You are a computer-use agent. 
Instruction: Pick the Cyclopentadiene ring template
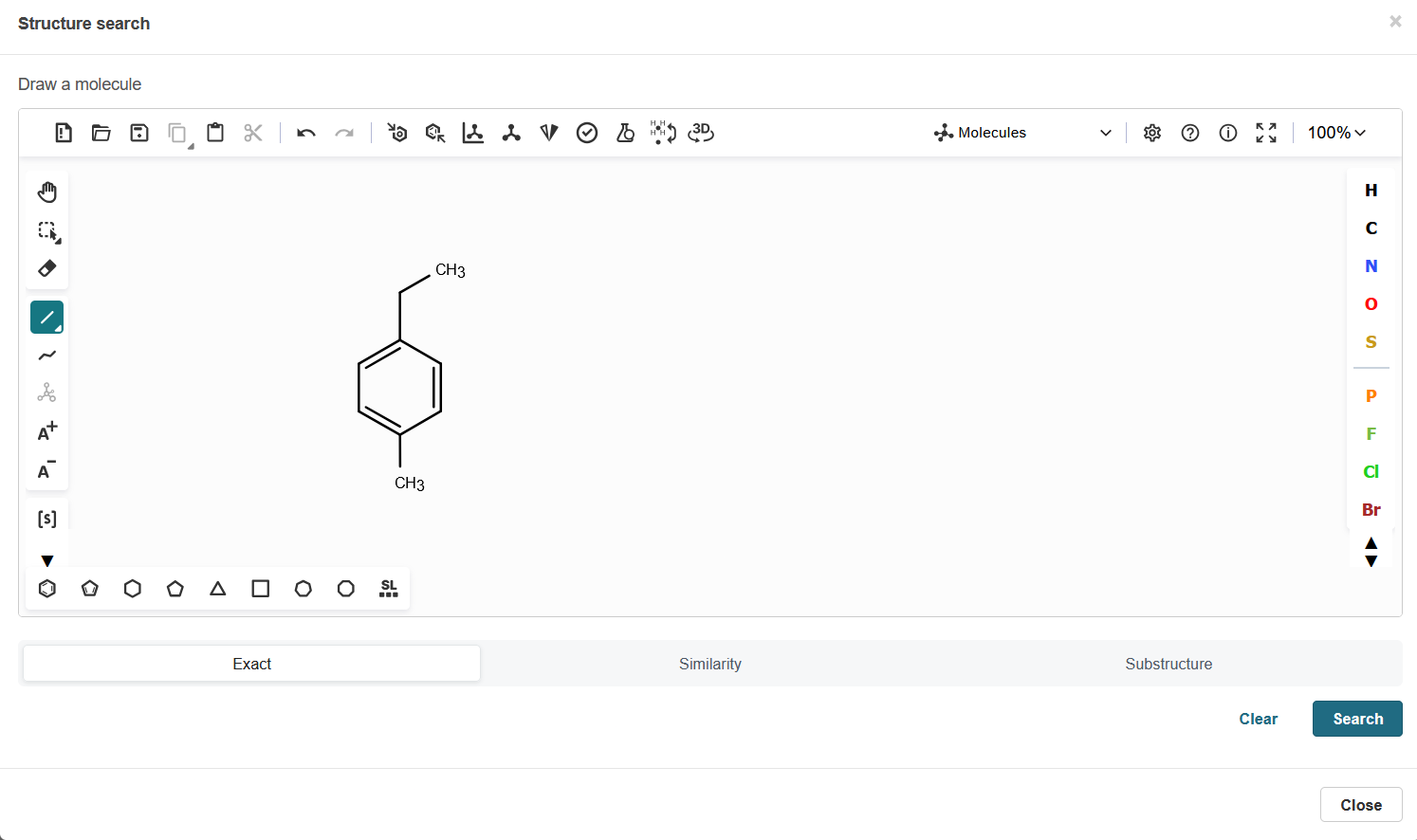(x=90, y=589)
